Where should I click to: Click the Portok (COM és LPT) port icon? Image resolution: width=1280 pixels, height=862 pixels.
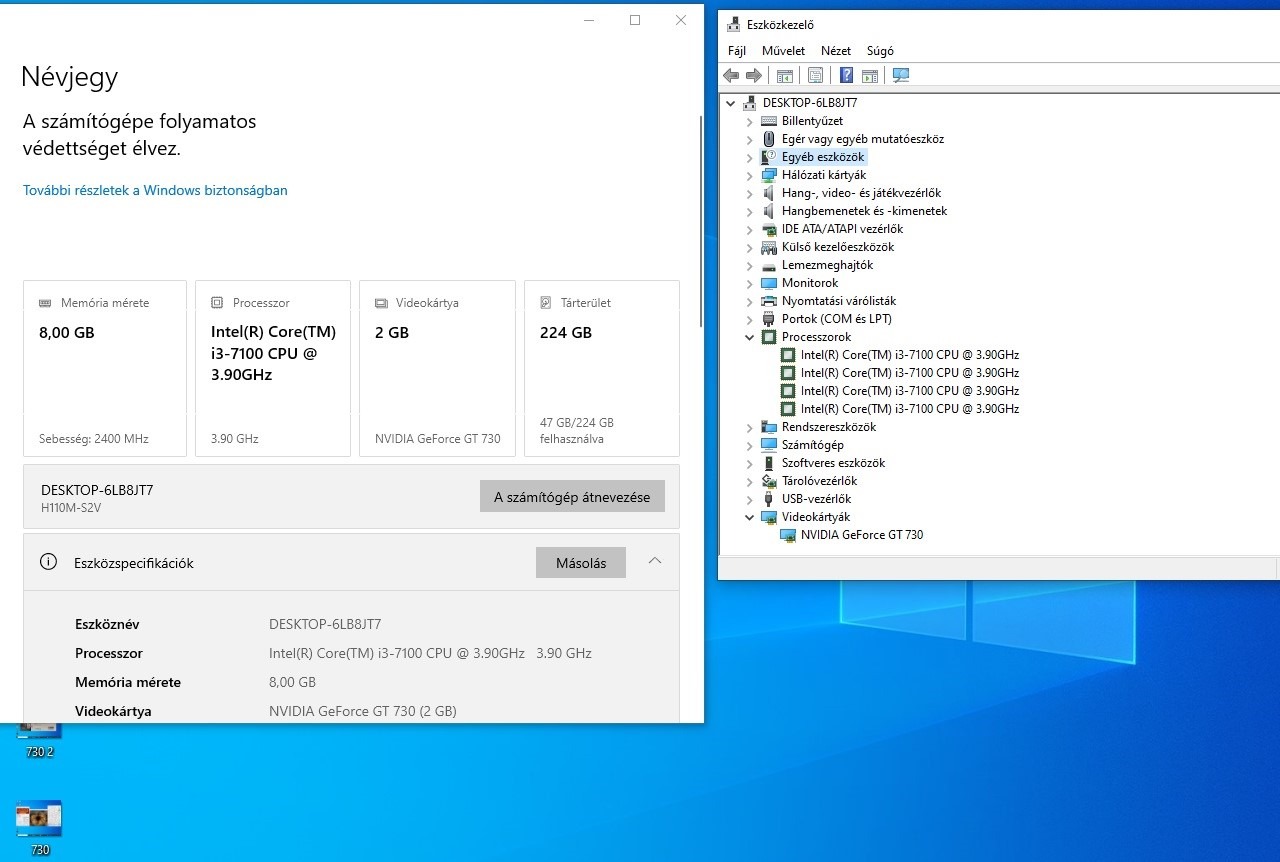click(769, 319)
